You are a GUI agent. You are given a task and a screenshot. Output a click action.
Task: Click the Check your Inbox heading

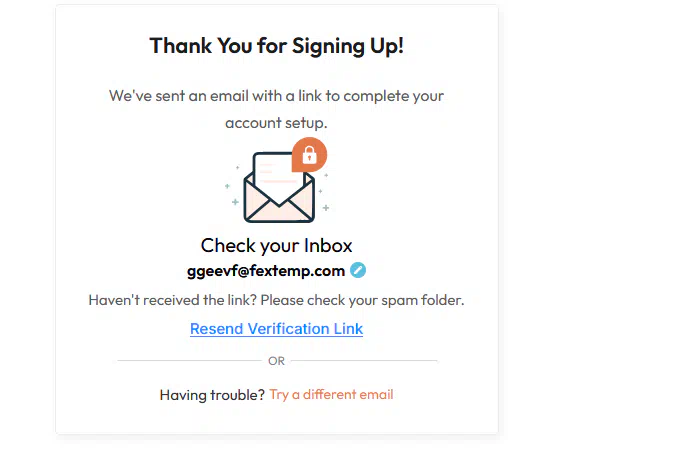point(276,245)
